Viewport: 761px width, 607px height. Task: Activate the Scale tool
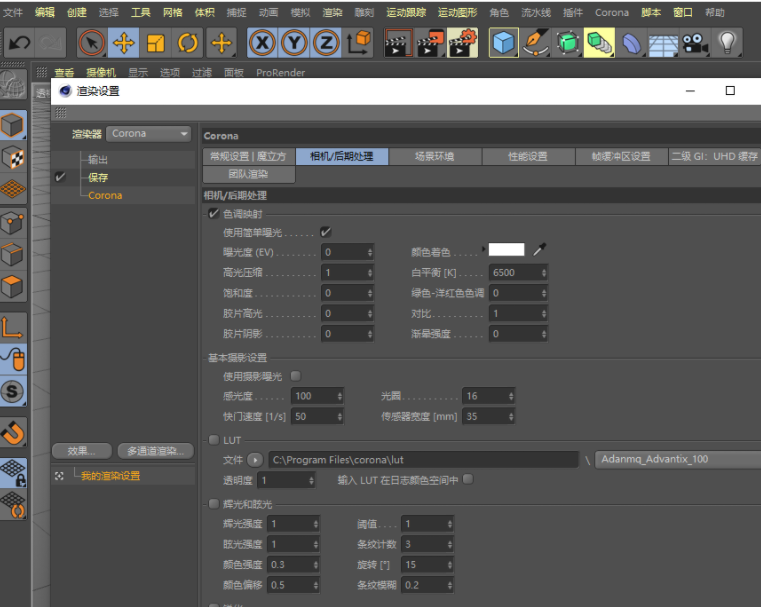pyautogui.click(x=156, y=43)
